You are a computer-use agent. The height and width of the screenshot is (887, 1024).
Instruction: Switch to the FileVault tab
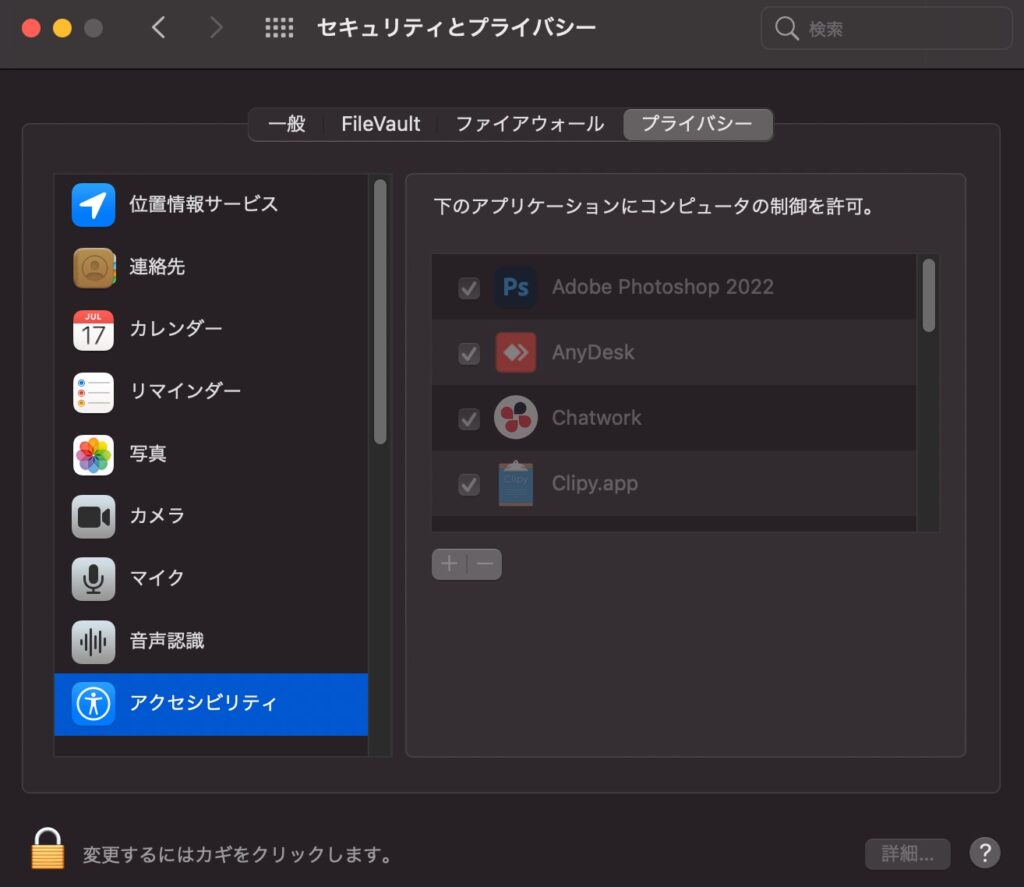click(x=380, y=125)
